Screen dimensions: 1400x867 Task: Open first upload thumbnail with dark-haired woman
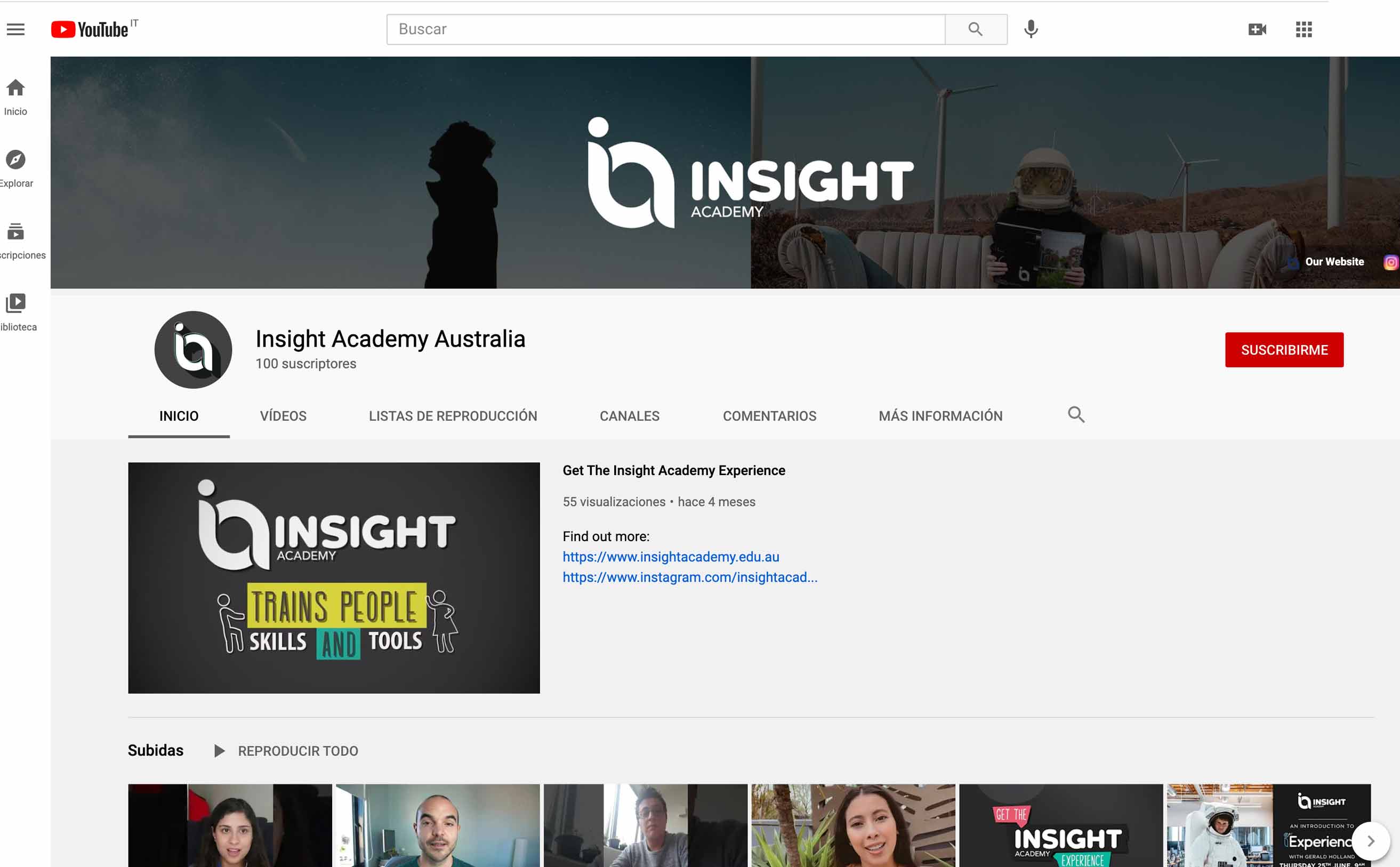click(x=230, y=826)
